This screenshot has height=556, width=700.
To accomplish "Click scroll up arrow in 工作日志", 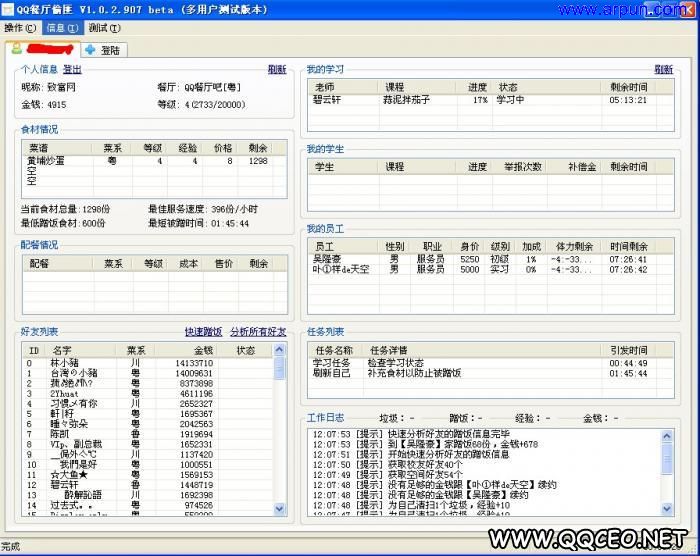I will coord(667,436).
